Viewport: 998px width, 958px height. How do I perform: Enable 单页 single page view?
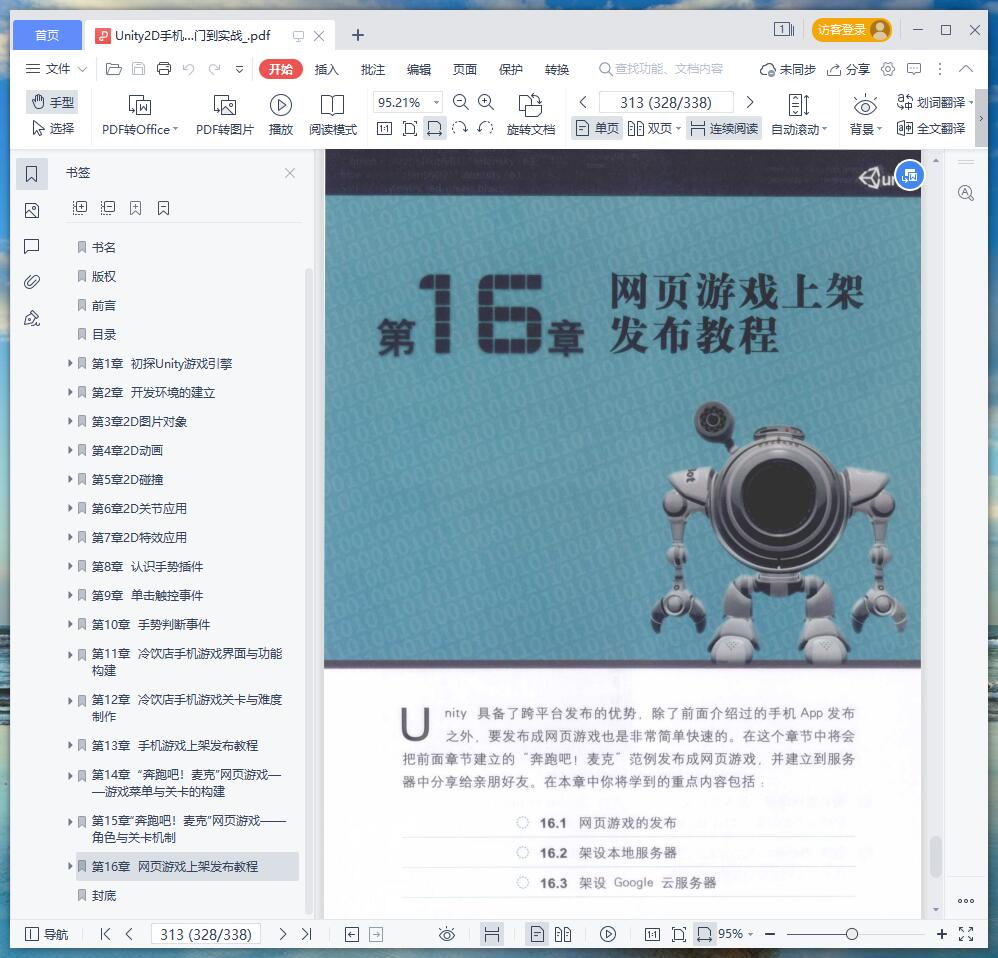click(x=596, y=129)
